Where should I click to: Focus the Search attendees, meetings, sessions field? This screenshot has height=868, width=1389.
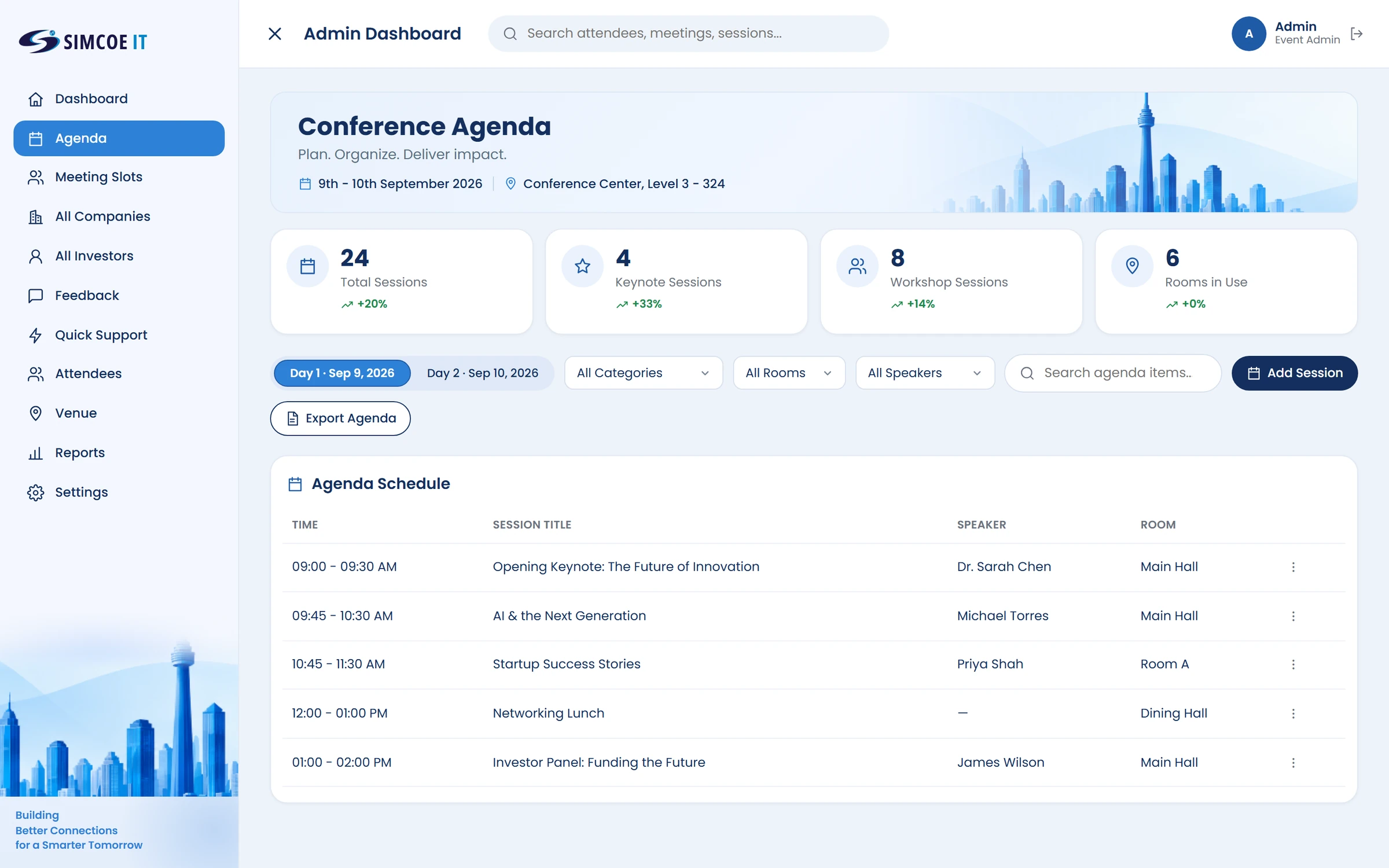688,34
